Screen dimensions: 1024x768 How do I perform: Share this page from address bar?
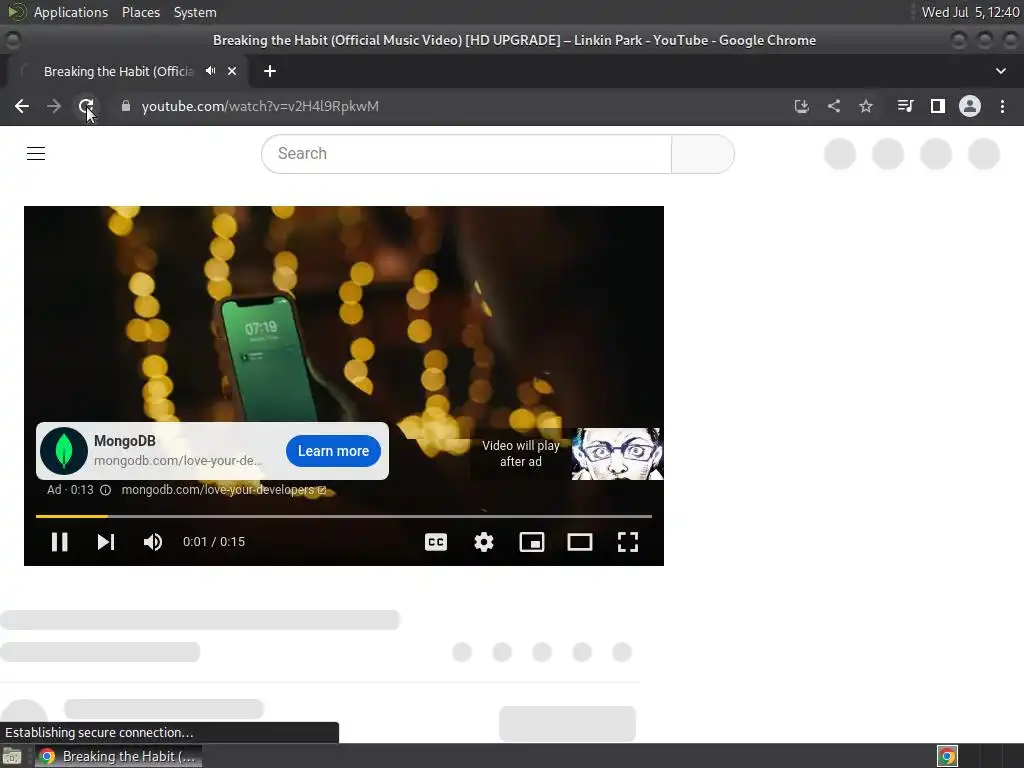(834, 106)
